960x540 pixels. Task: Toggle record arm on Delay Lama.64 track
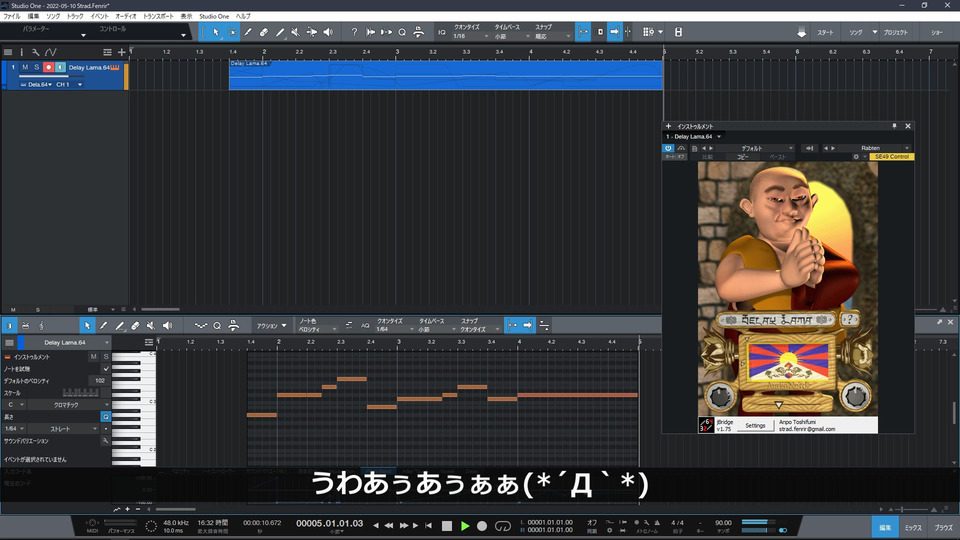click(x=48, y=67)
